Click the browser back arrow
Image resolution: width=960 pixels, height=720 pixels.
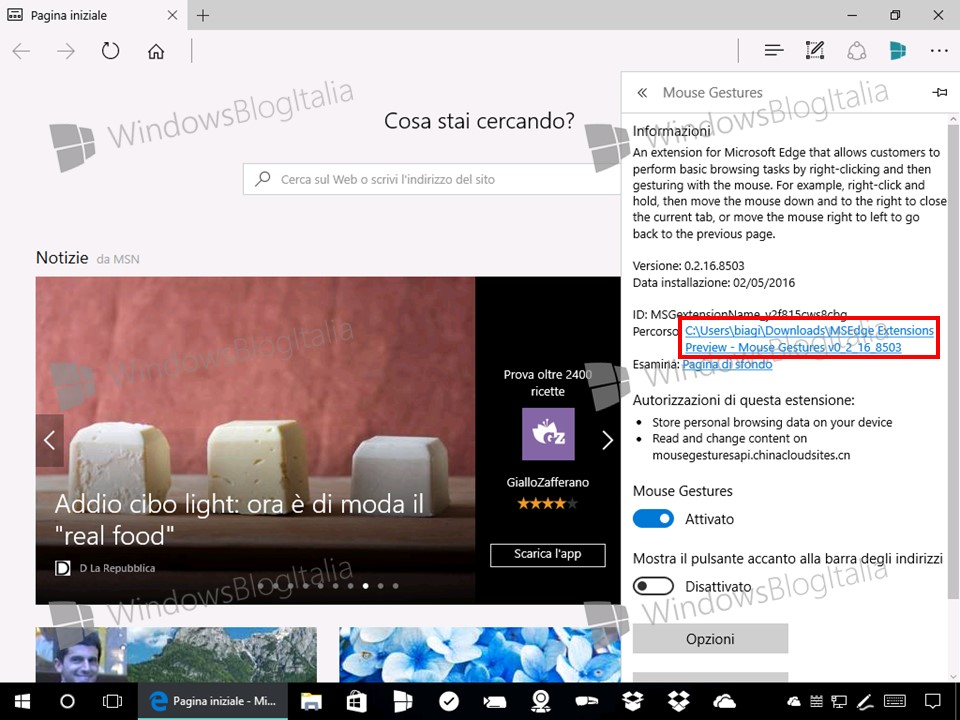(21, 51)
